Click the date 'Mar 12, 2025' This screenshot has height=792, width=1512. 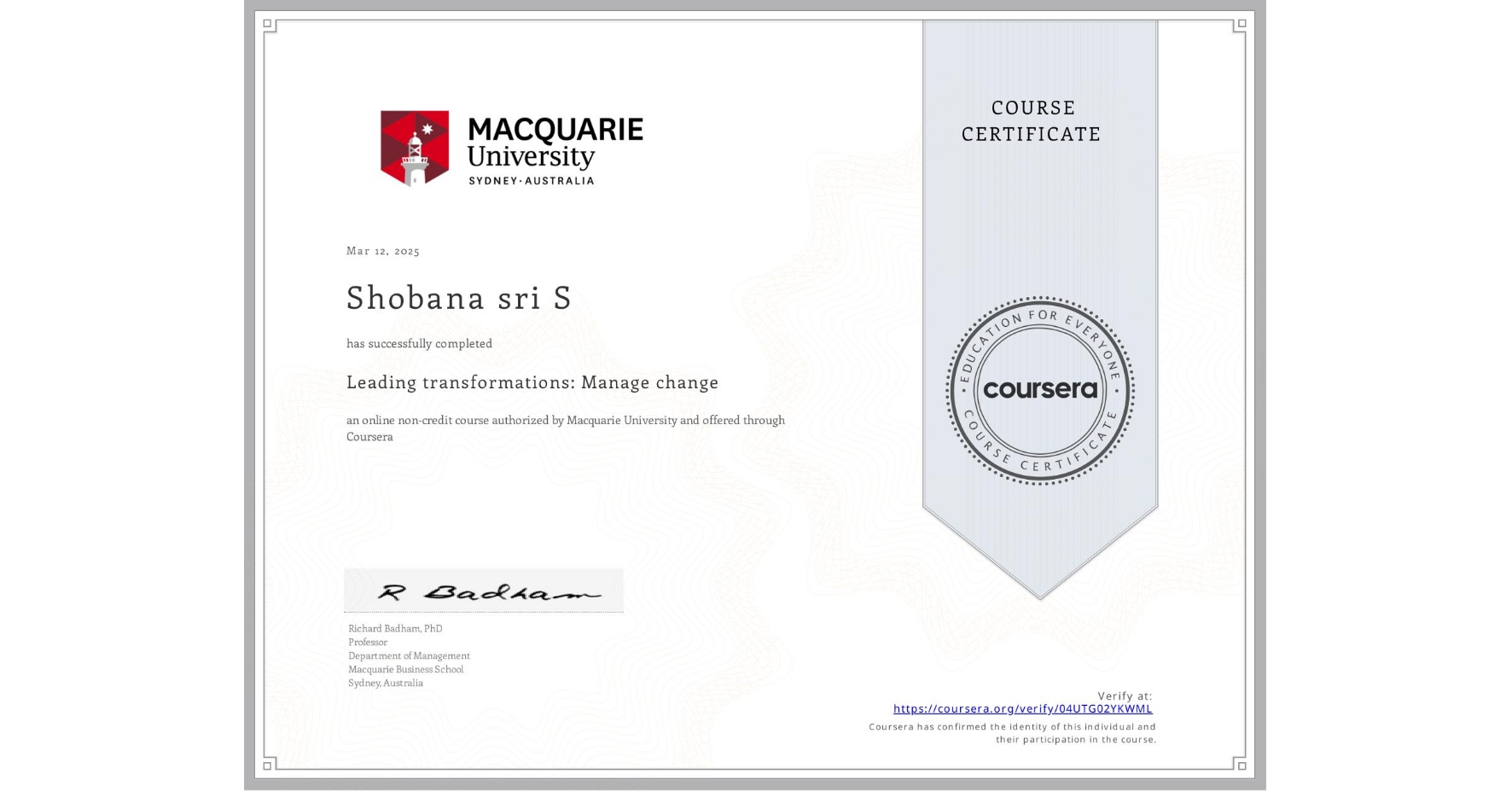coord(383,250)
